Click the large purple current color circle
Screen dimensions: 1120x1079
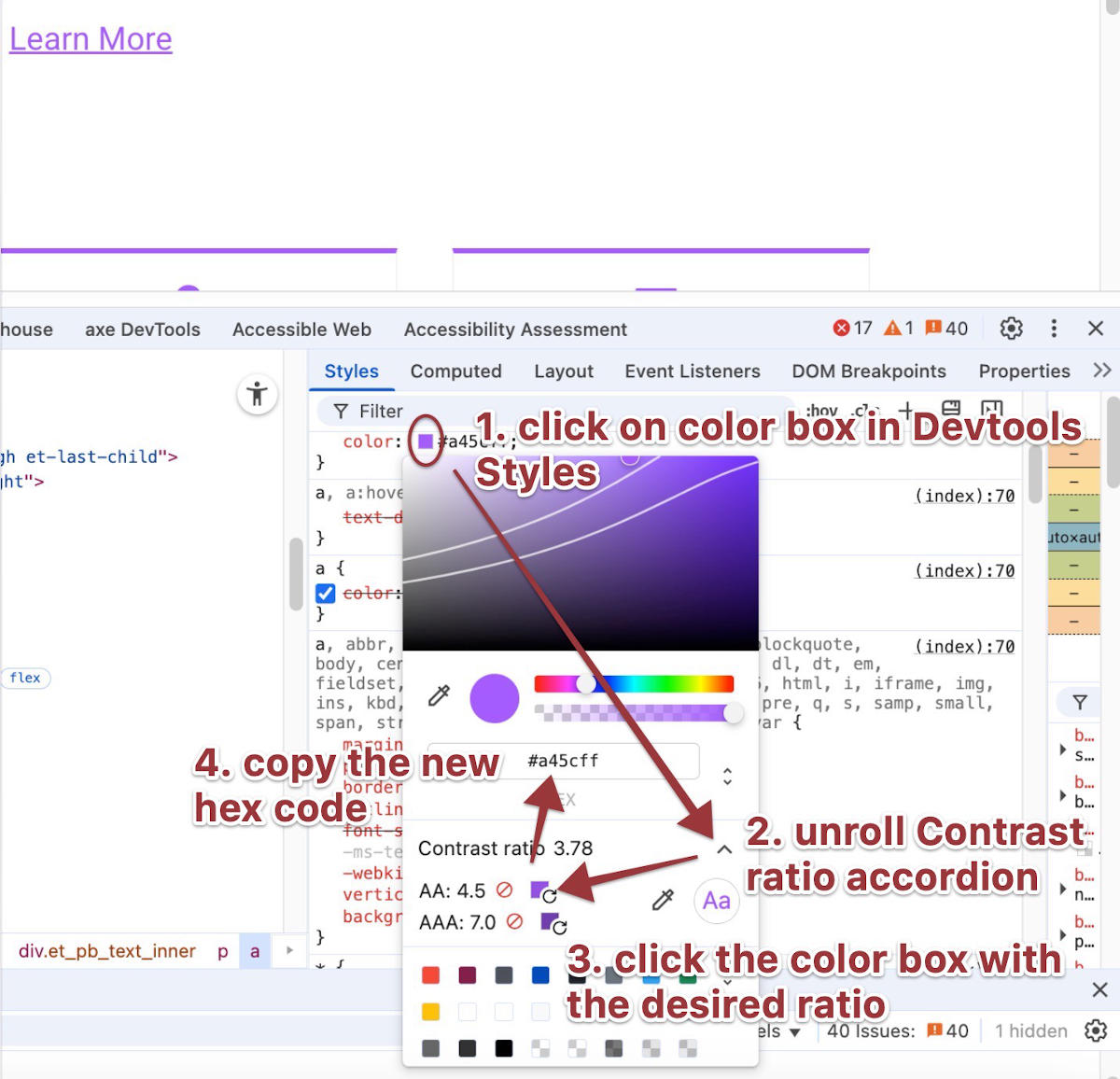(495, 697)
